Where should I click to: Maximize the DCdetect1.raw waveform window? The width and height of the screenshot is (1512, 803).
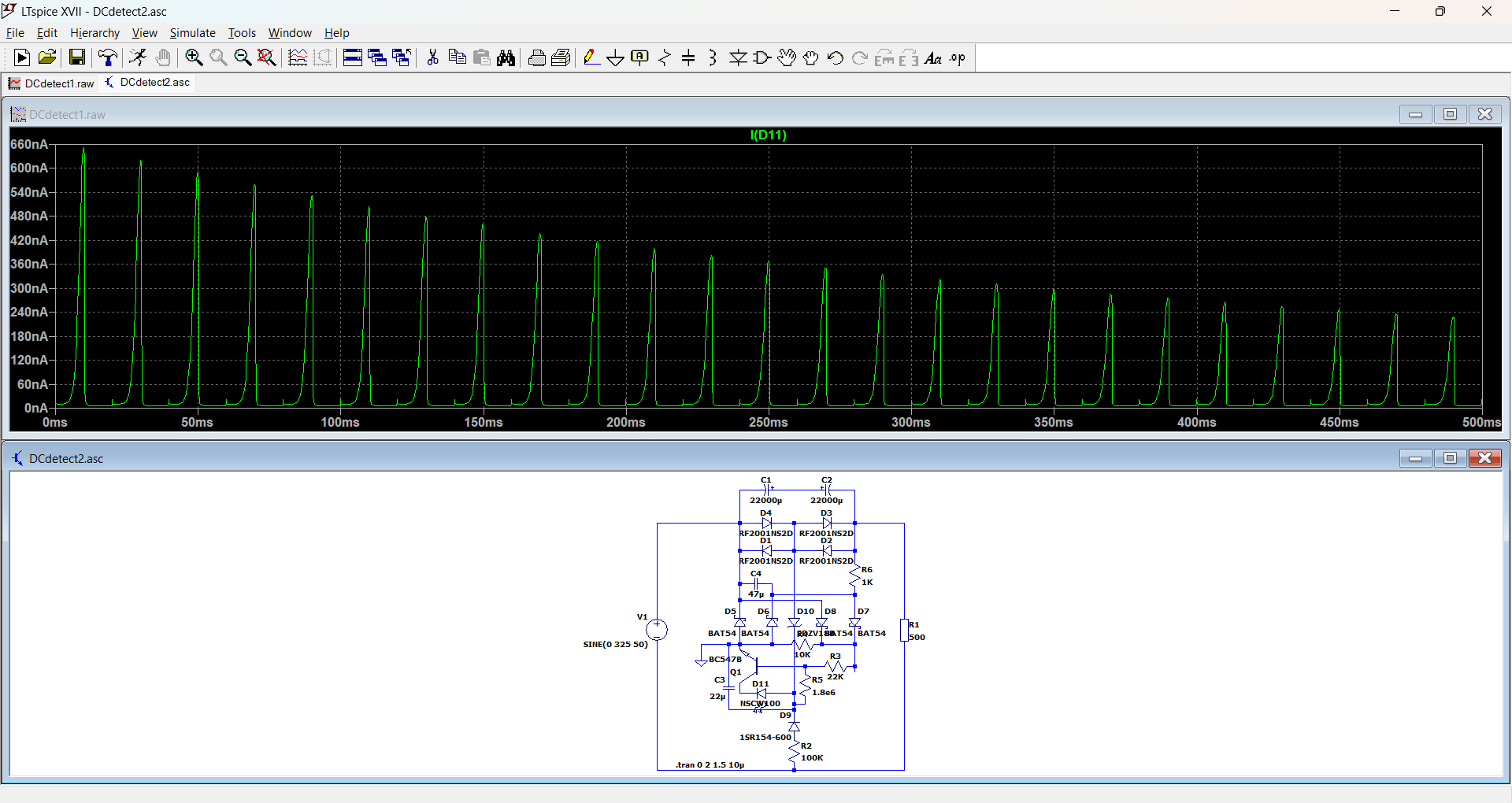[x=1450, y=114]
